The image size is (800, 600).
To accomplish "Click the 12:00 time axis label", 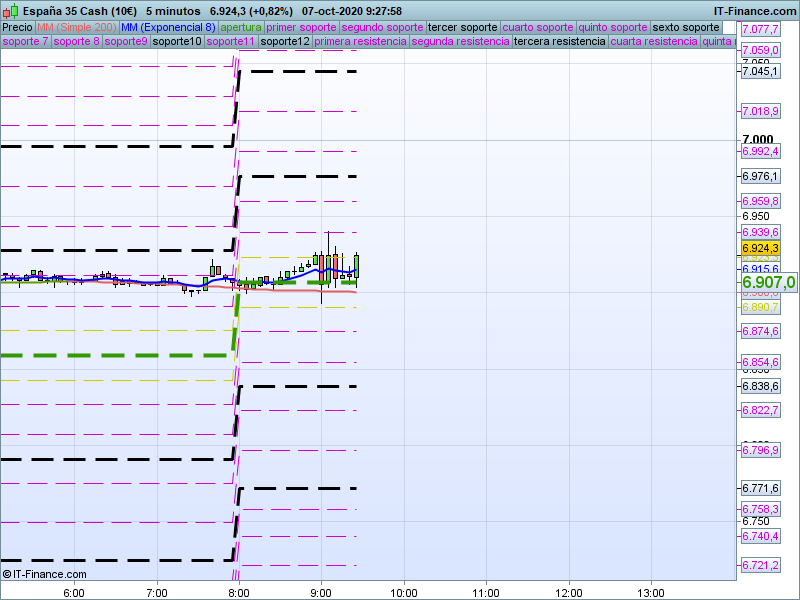I will point(569,593).
